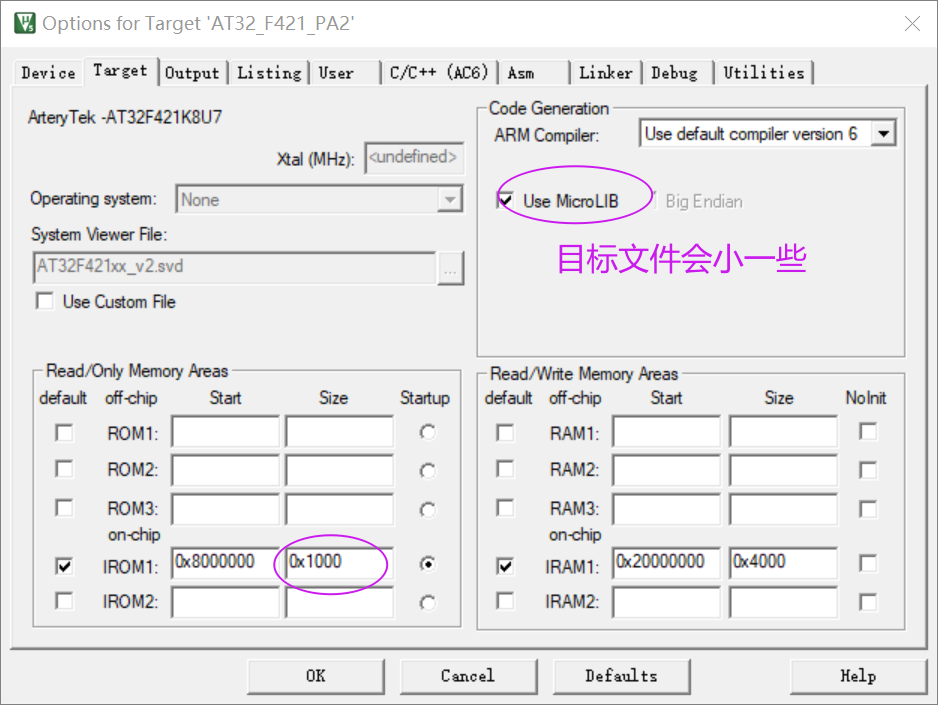Screen dimensions: 938x705
Task: Restore settings with Defaults button
Action: 622,676
